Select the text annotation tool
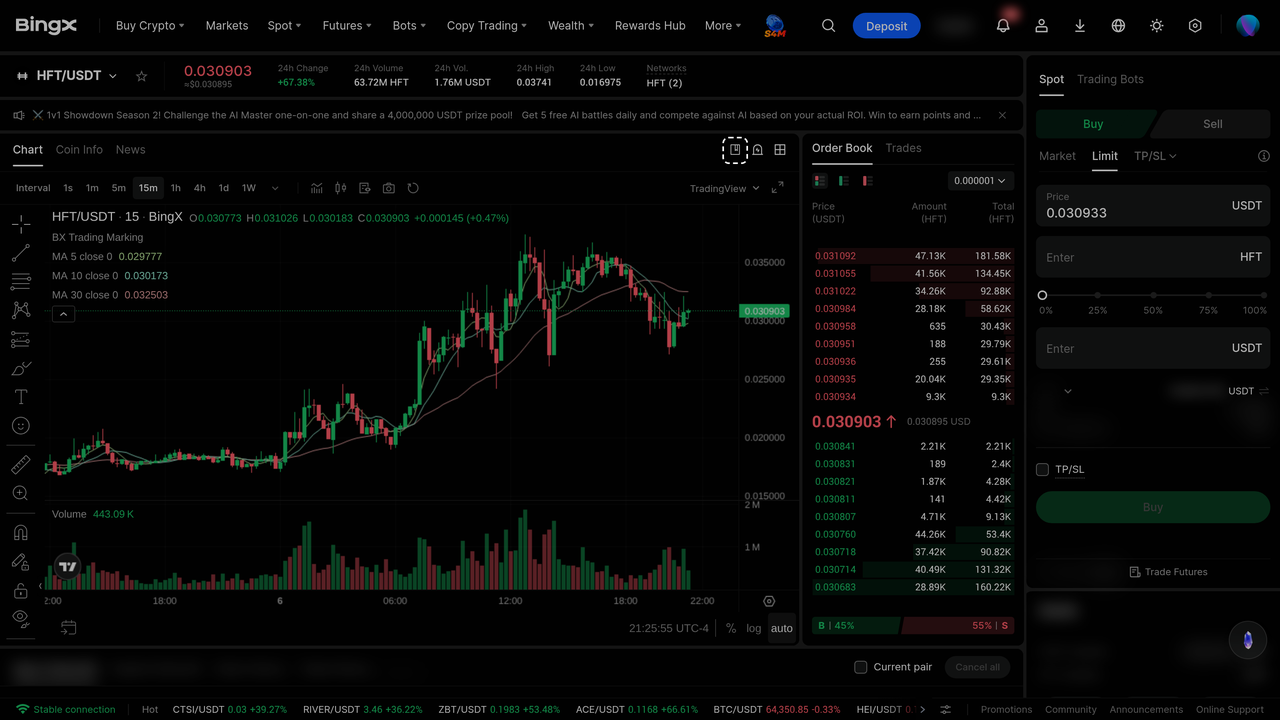The width and height of the screenshot is (1280, 720). (x=20, y=397)
